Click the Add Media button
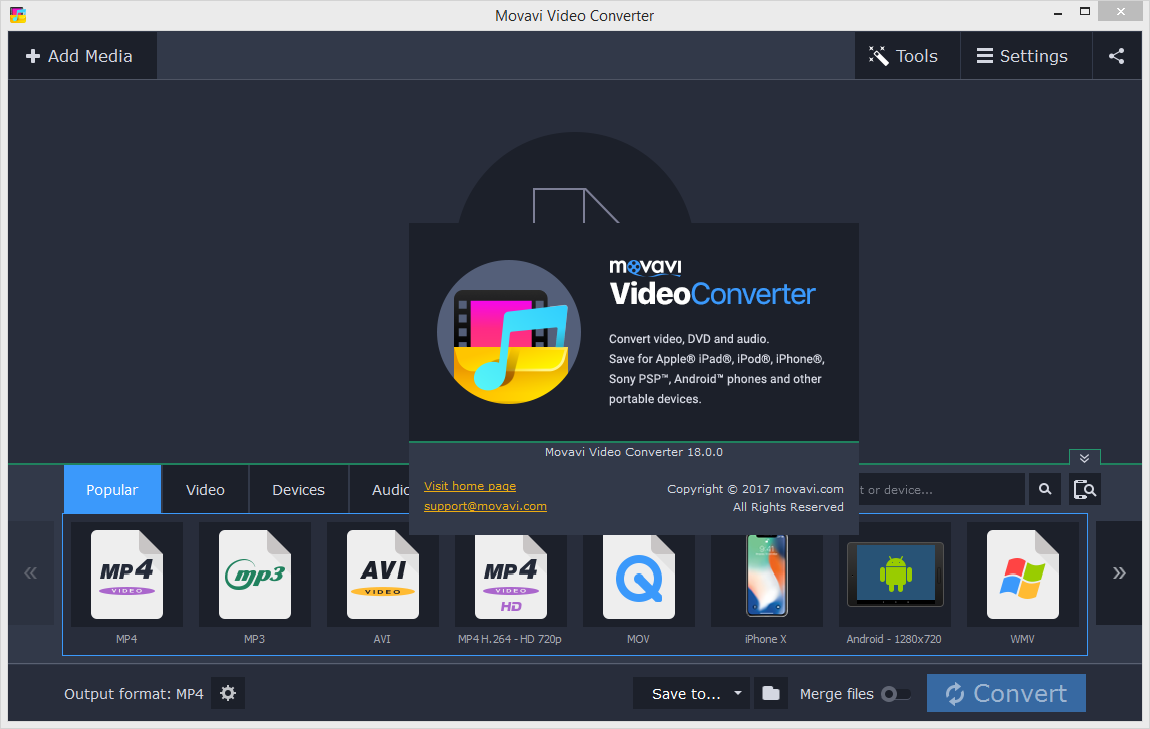 tap(82, 56)
